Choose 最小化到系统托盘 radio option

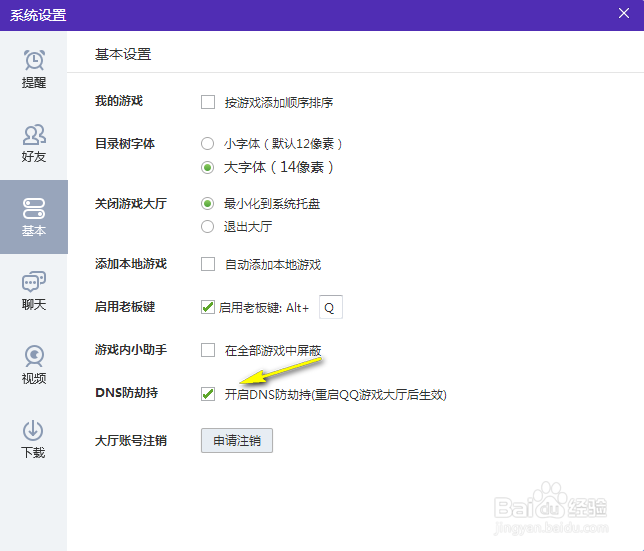click(207, 204)
